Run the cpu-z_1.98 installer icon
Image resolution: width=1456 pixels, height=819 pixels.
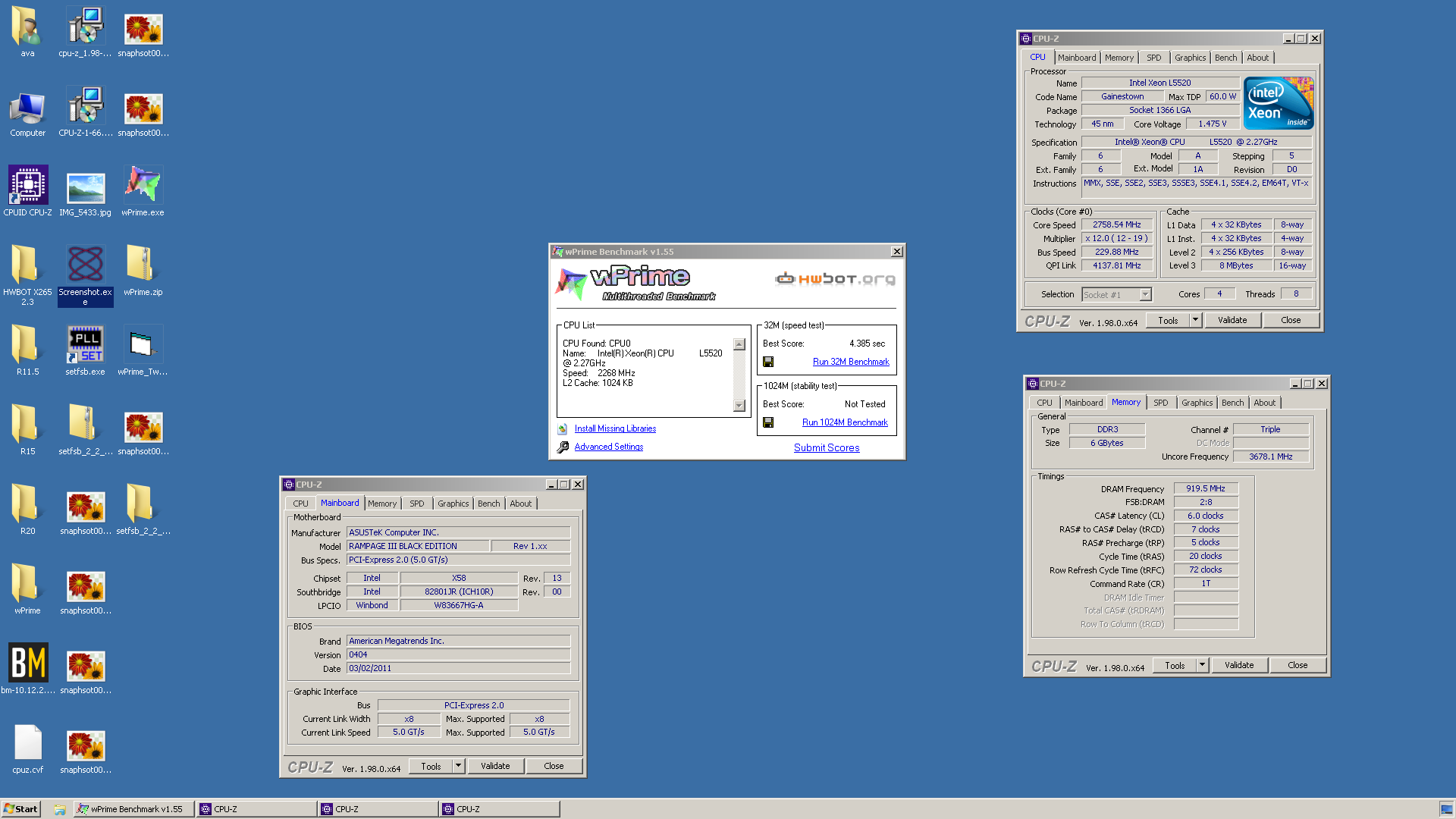coord(85,32)
